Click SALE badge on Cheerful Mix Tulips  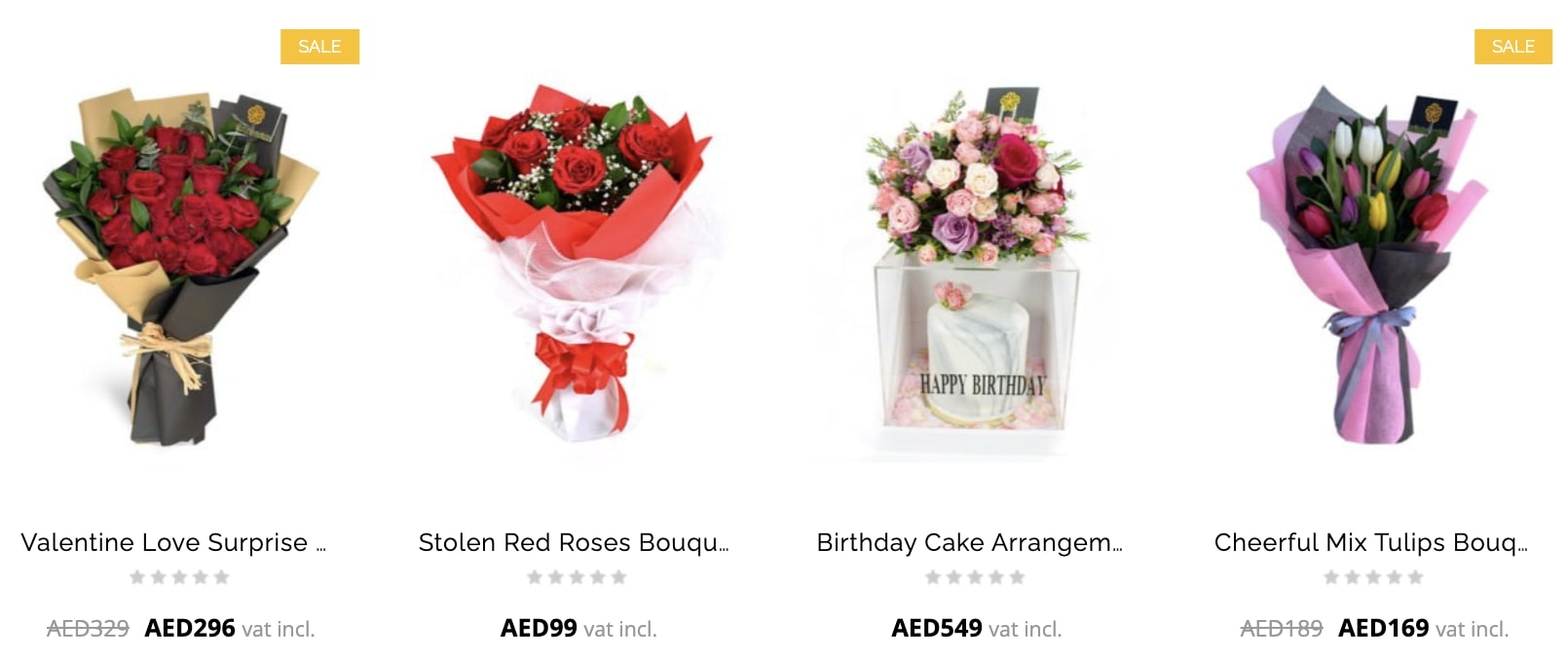point(1513,47)
